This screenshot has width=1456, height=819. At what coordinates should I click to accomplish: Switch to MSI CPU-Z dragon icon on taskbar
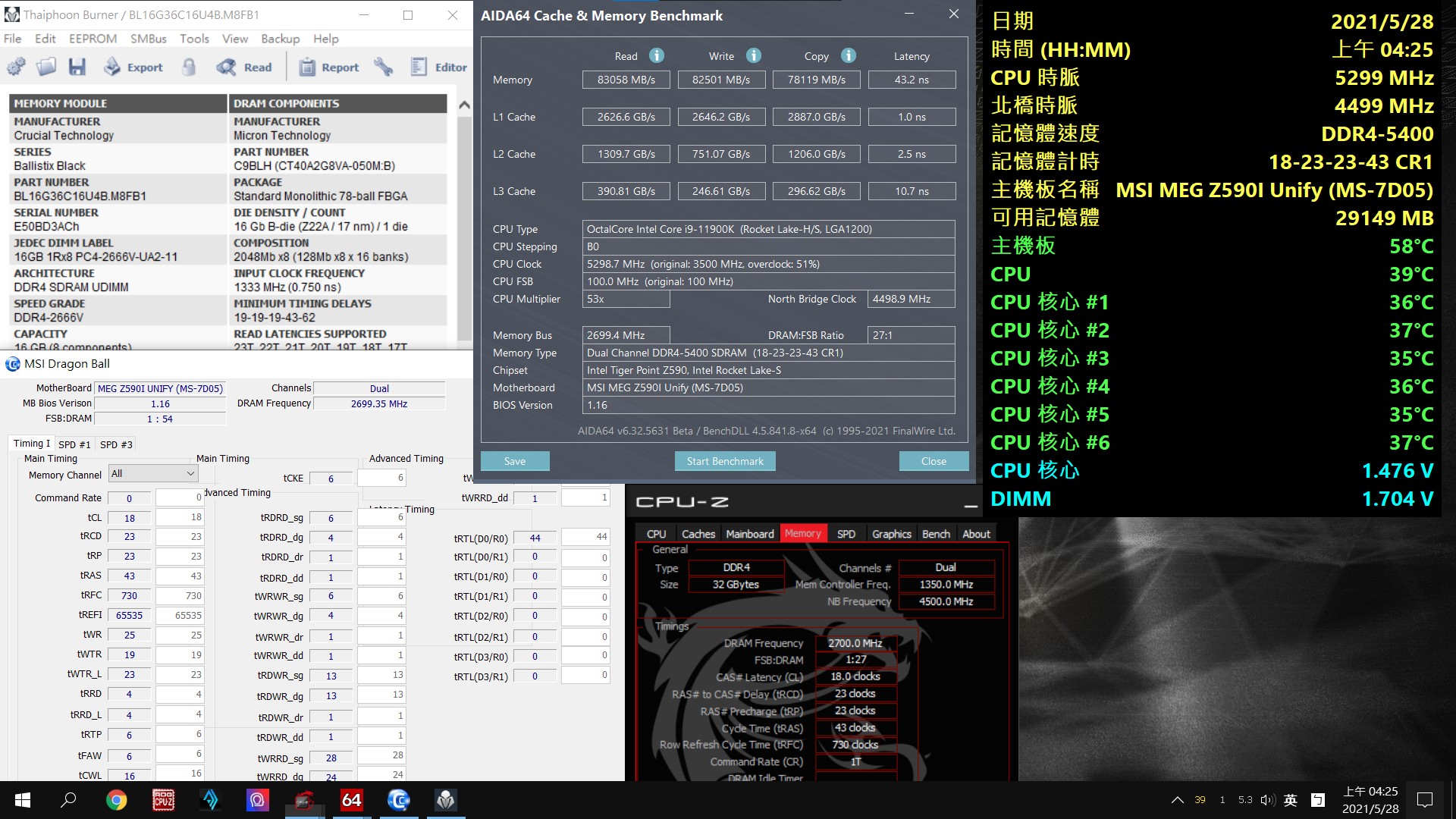(305, 800)
